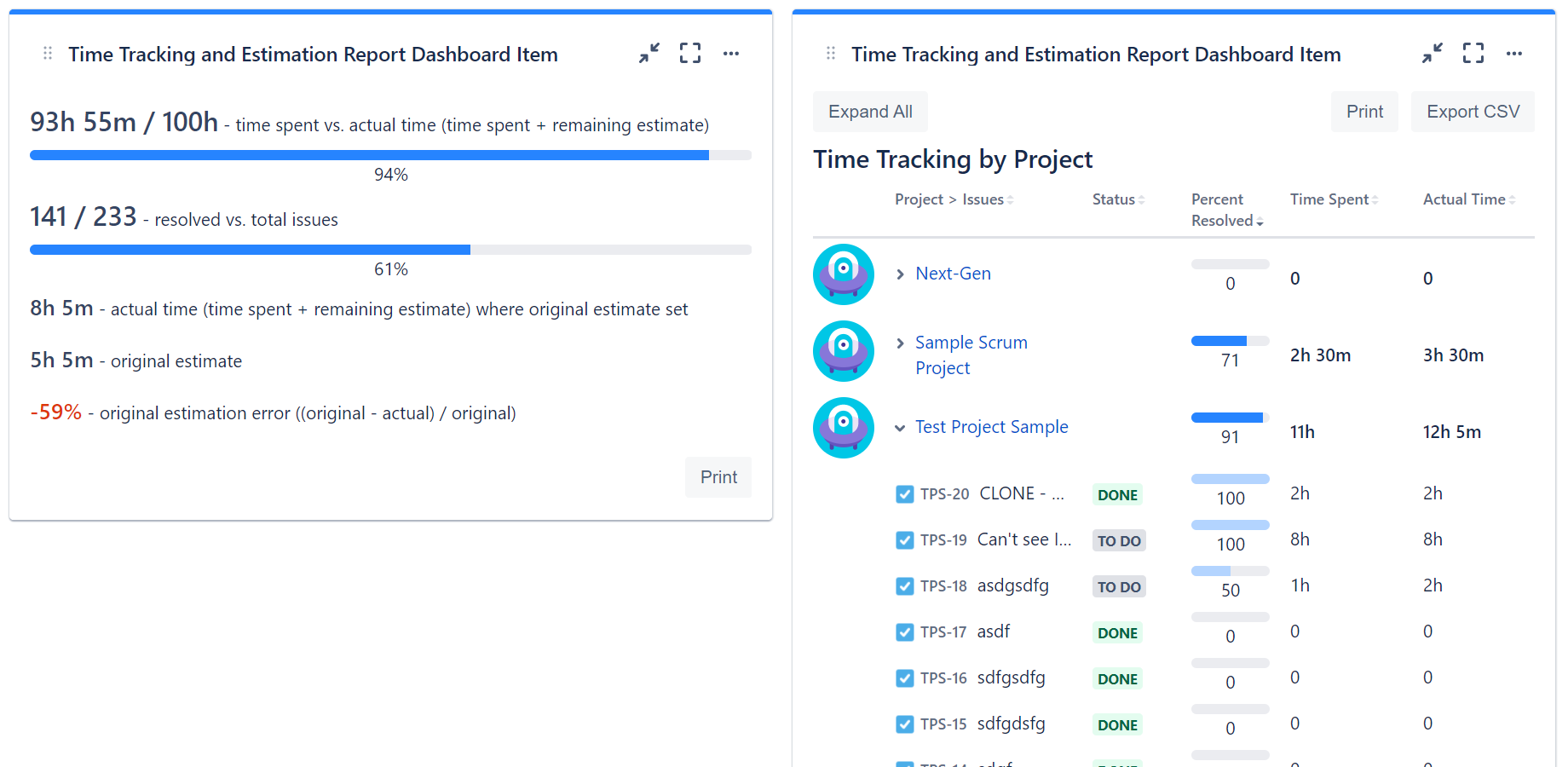Uncheck the TPS-20 issue checkbox
Viewport: 1568px width, 767px height.
click(904, 493)
